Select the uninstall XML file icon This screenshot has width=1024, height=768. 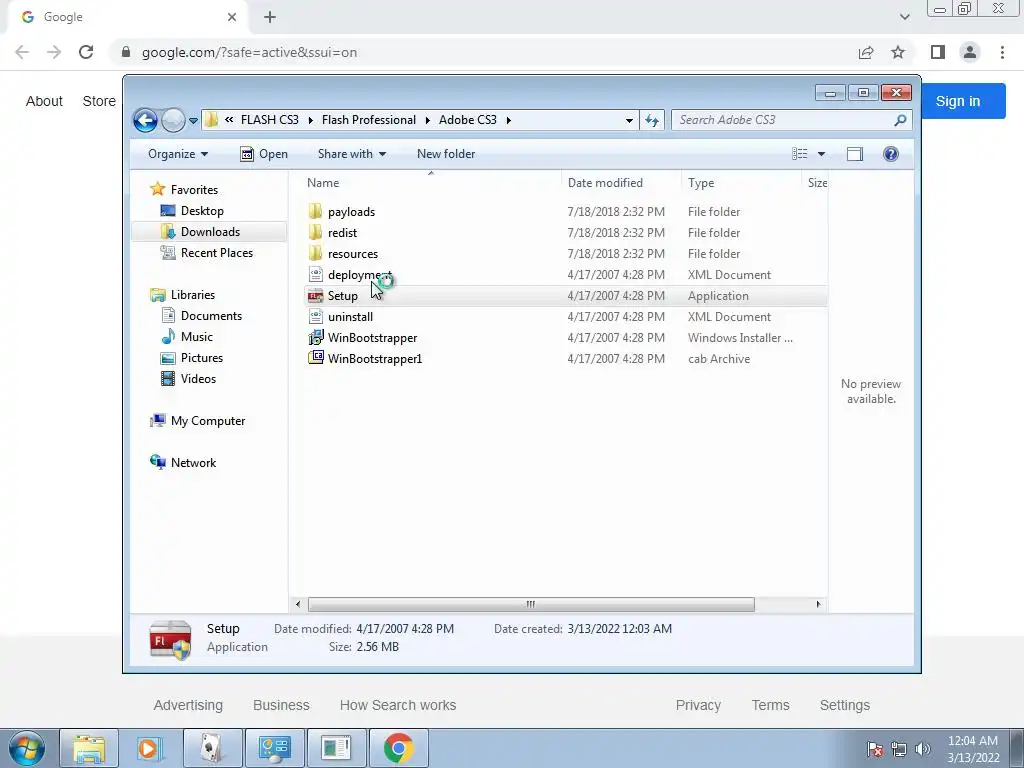pos(315,316)
